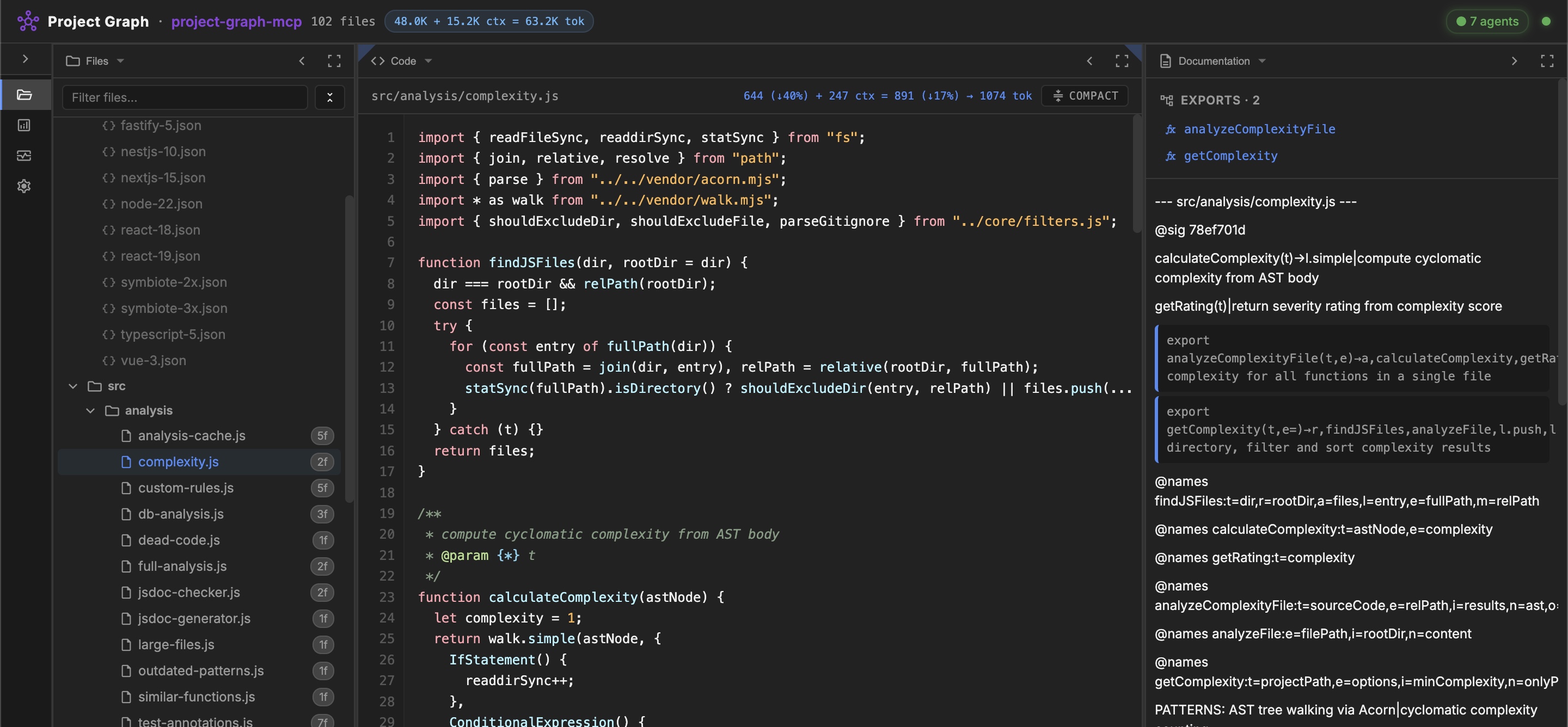Click function icon beside getComplexity
Viewport: 1568px width, 727px height.
[1170, 156]
